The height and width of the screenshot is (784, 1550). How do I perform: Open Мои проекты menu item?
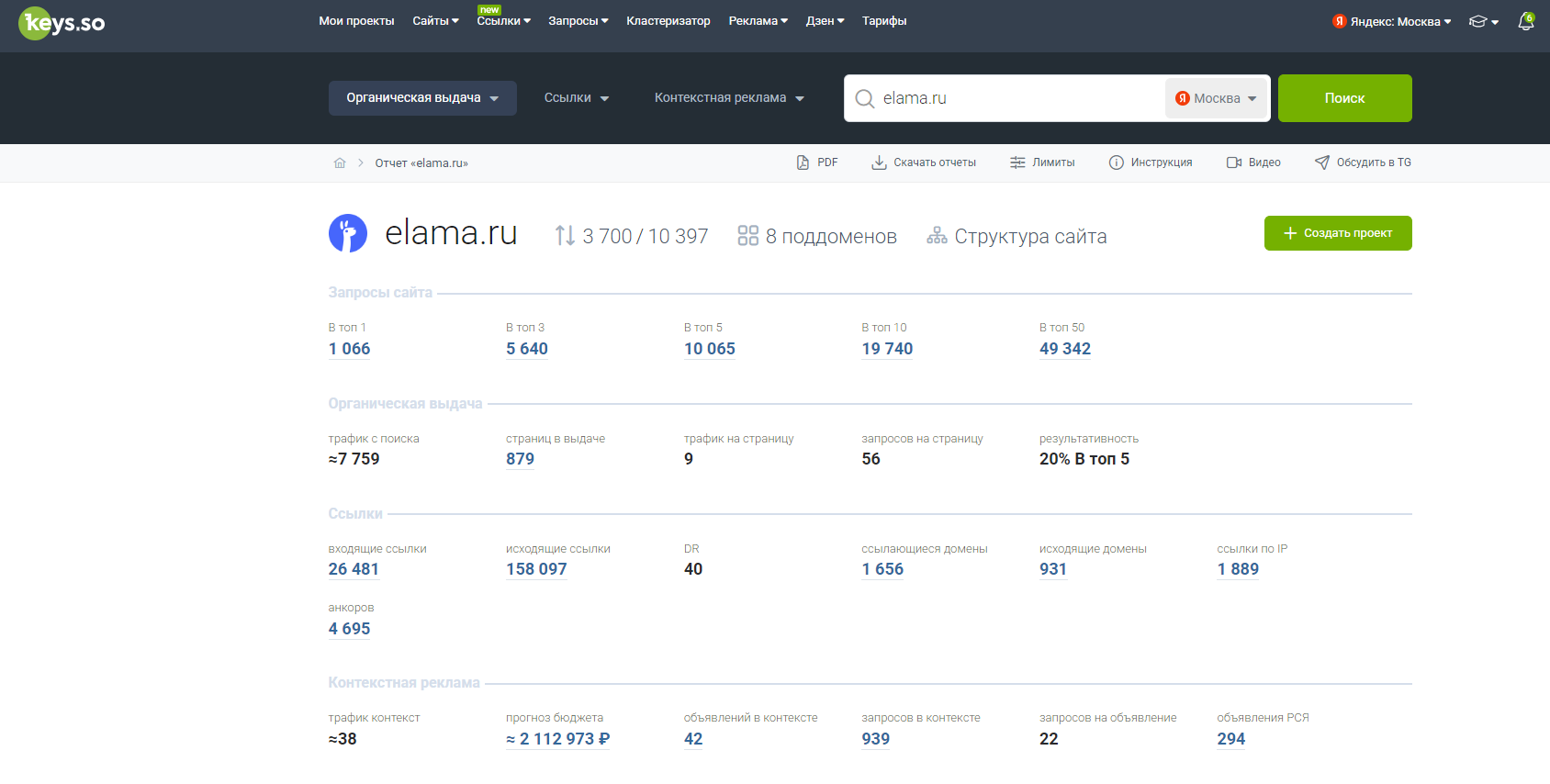(356, 21)
